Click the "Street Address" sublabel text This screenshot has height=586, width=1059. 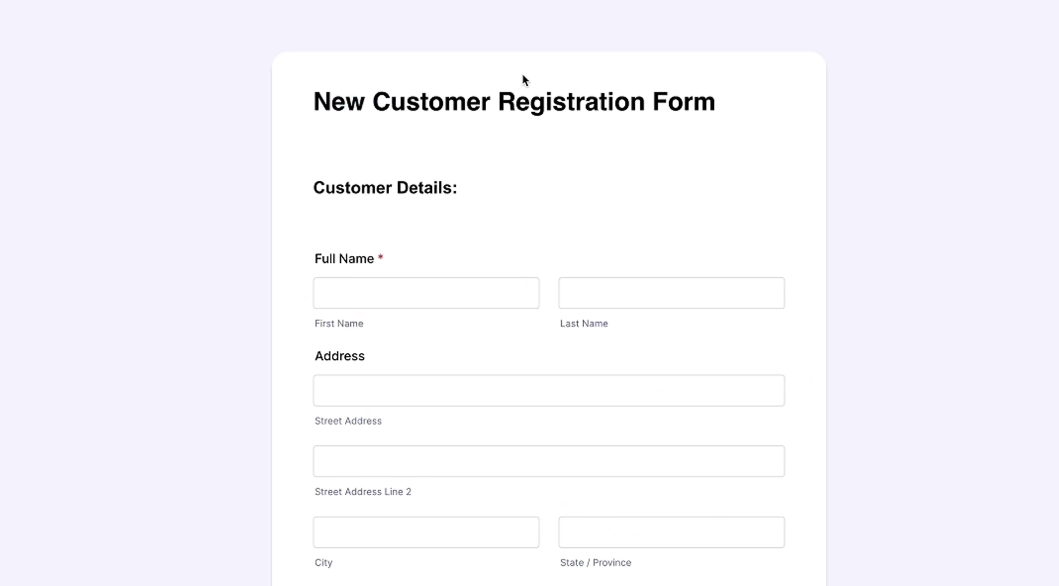click(348, 421)
